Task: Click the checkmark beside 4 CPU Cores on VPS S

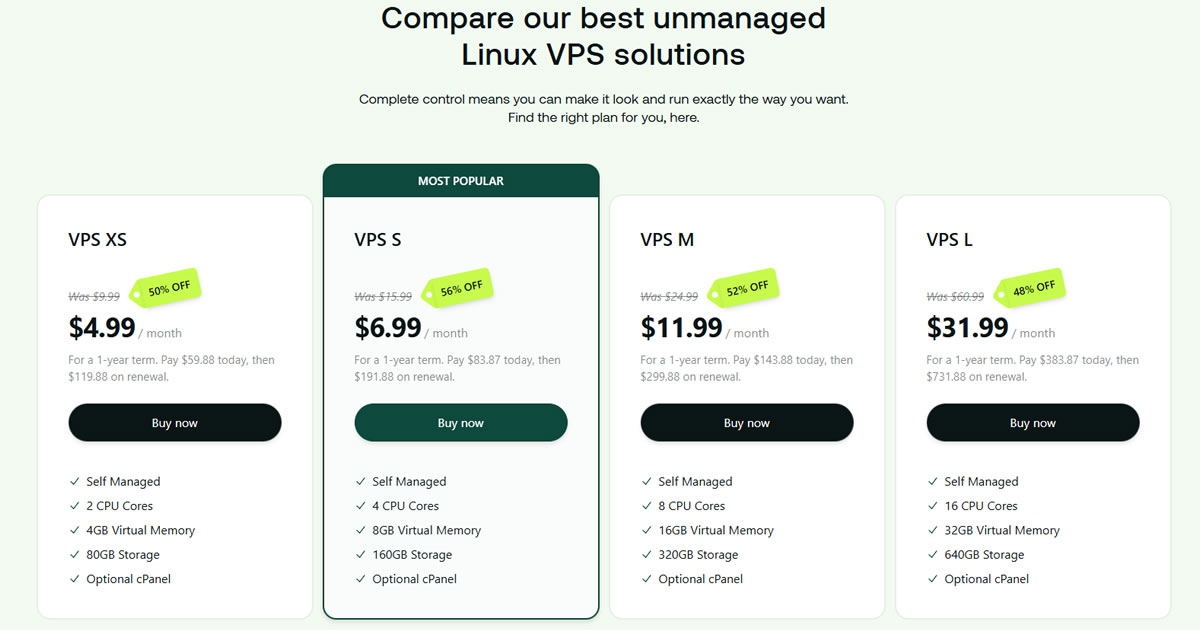Action: tap(359, 505)
